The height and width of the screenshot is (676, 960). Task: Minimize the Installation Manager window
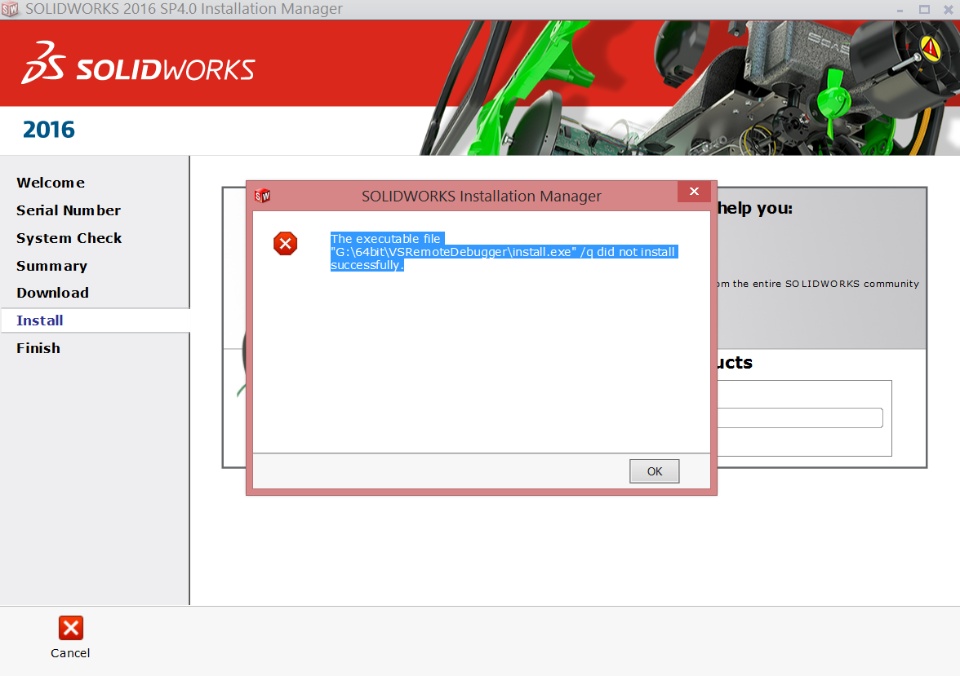click(x=899, y=10)
